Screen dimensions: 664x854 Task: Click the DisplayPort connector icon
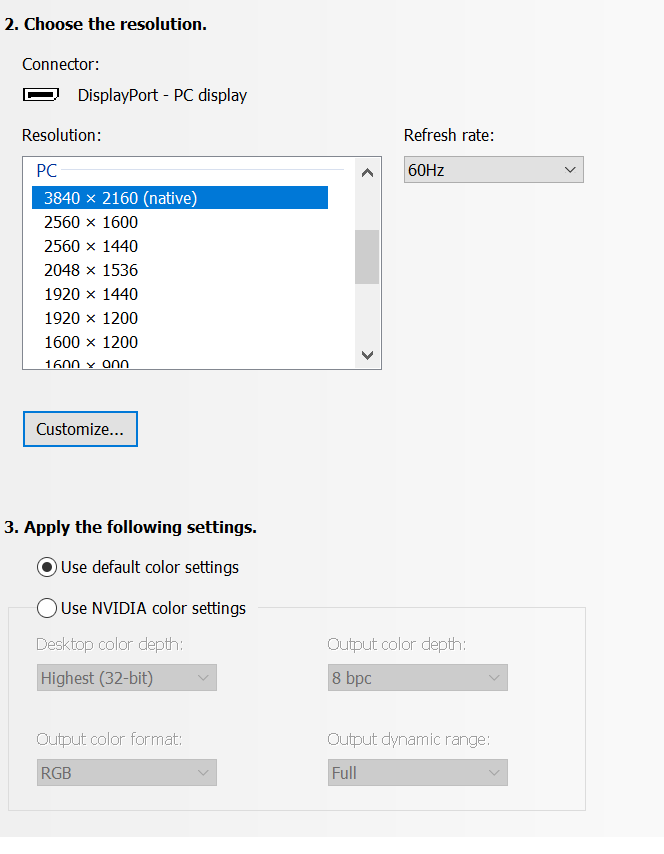41,95
